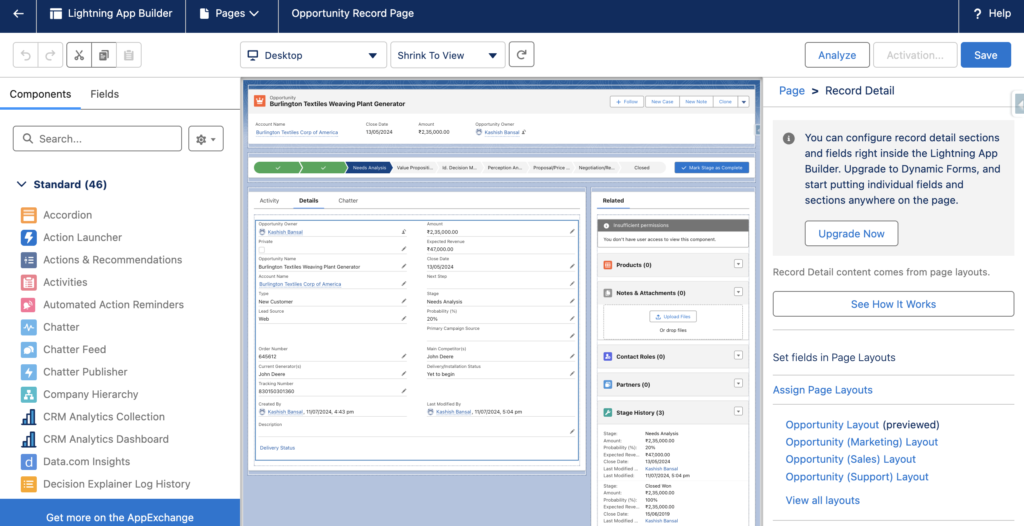
Task: Collapse the Standard components section
Action: tap(22, 185)
